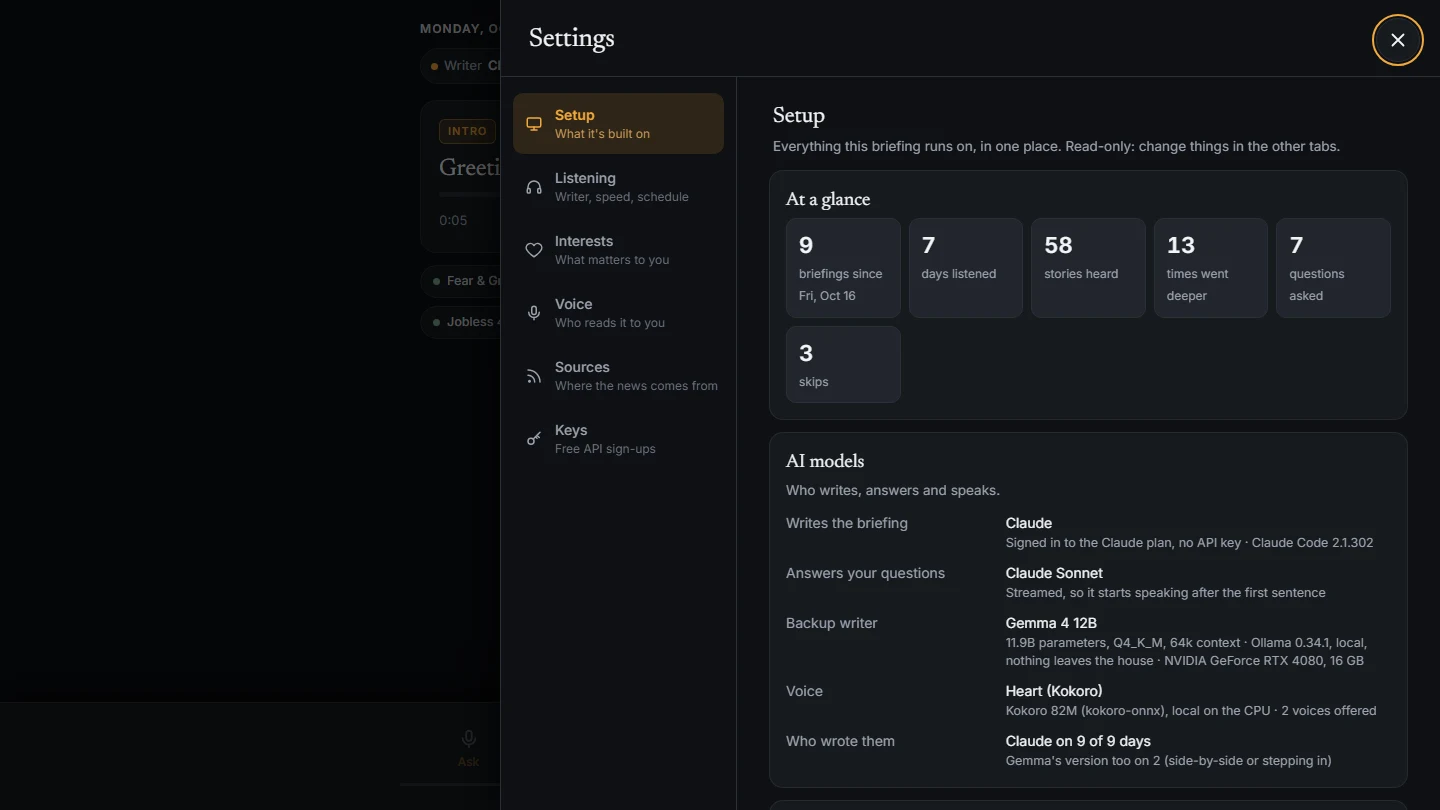Close the Settings panel with the X icon
The height and width of the screenshot is (810, 1440).
[1397, 40]
